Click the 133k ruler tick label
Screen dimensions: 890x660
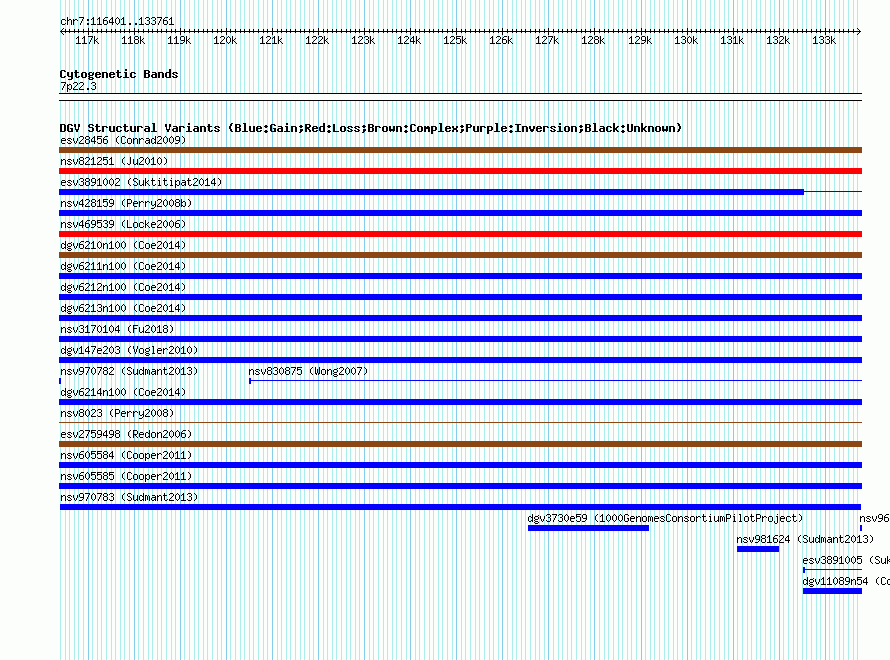coord(824,40)
